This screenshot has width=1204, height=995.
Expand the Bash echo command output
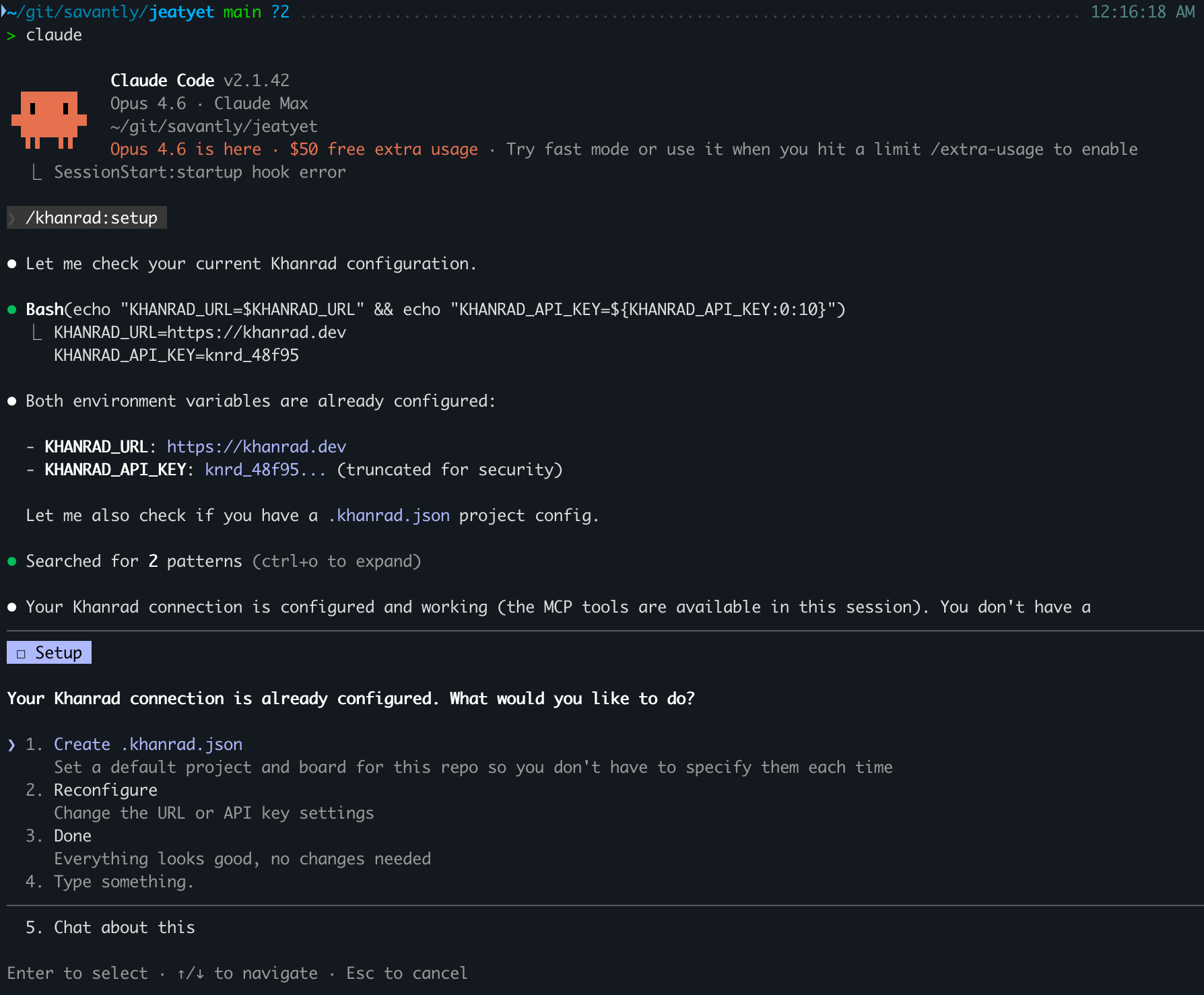(435, 310)
